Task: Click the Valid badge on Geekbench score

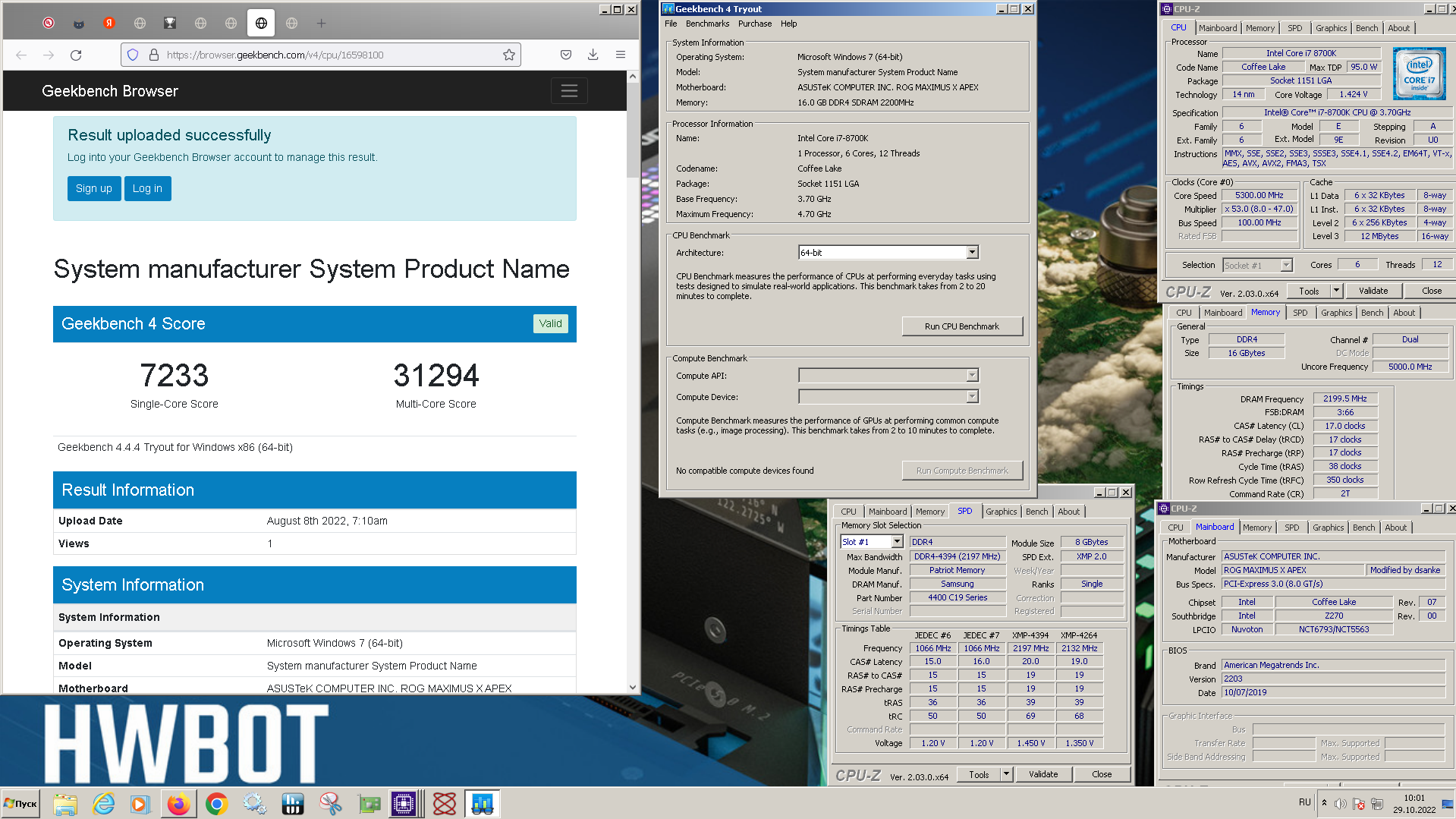Action: pos(551,323)
